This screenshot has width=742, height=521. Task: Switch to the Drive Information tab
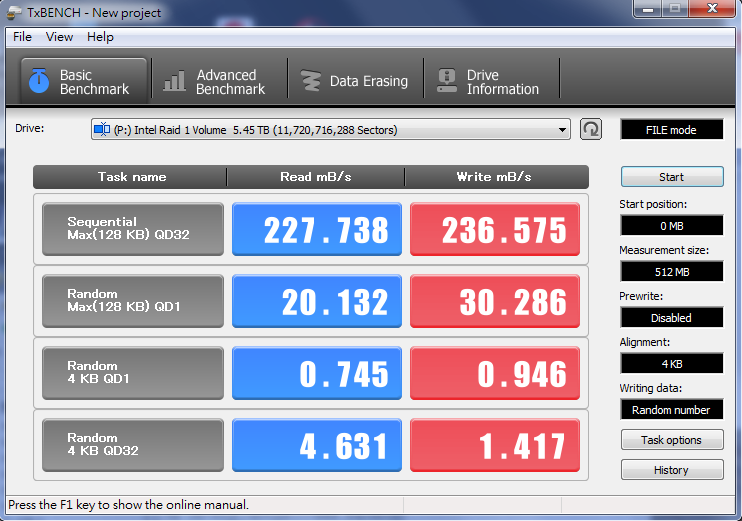(x=492, y=81)
